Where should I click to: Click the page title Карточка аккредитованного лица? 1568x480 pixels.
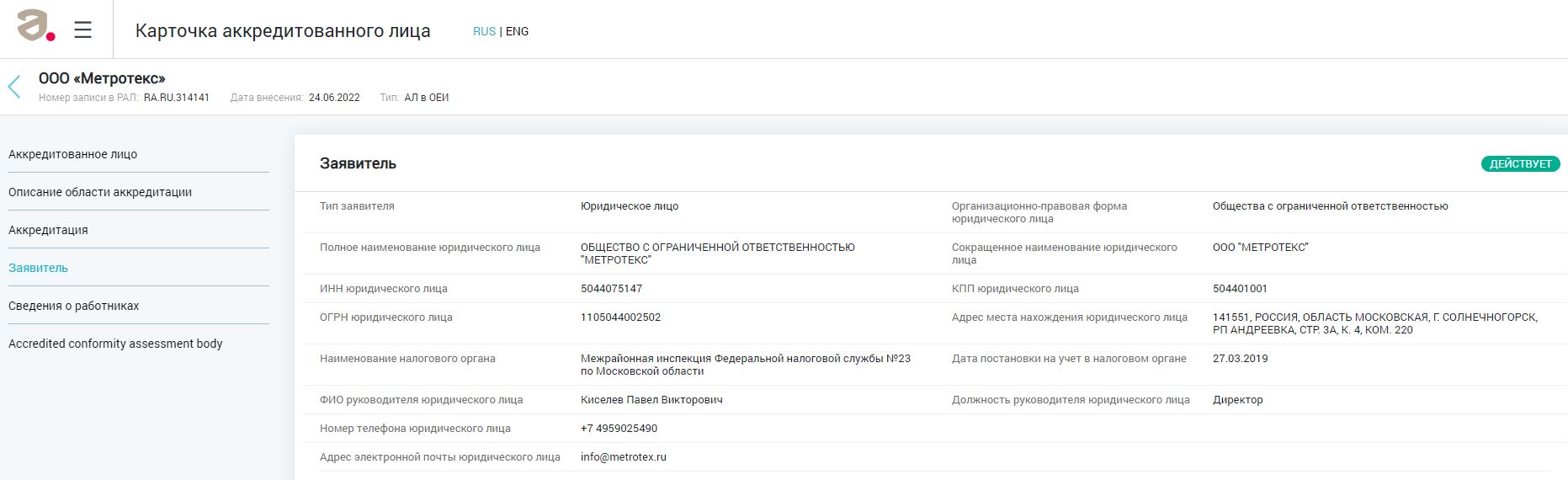[283, 31]
